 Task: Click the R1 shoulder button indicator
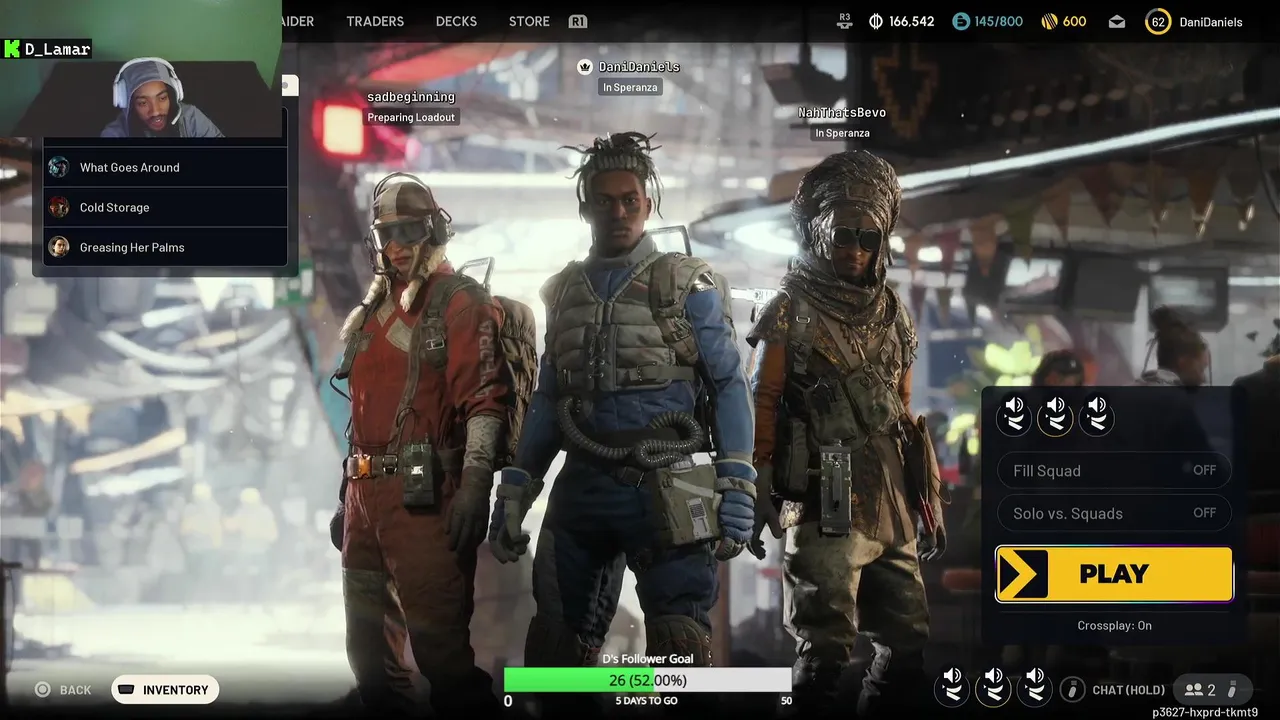[x=577, y=21]
